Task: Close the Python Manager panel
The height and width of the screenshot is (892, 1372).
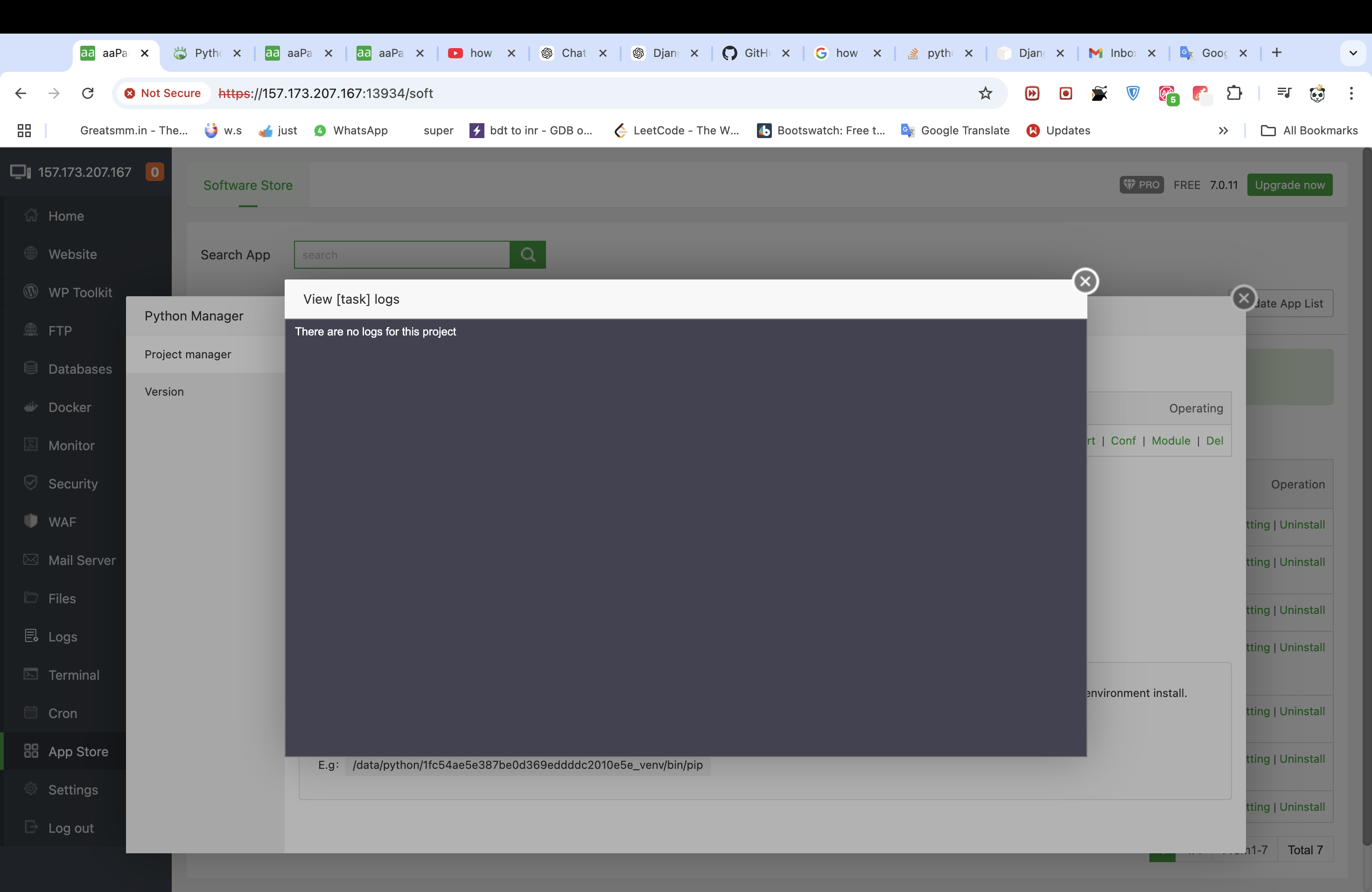Action: coord(1244,298)
